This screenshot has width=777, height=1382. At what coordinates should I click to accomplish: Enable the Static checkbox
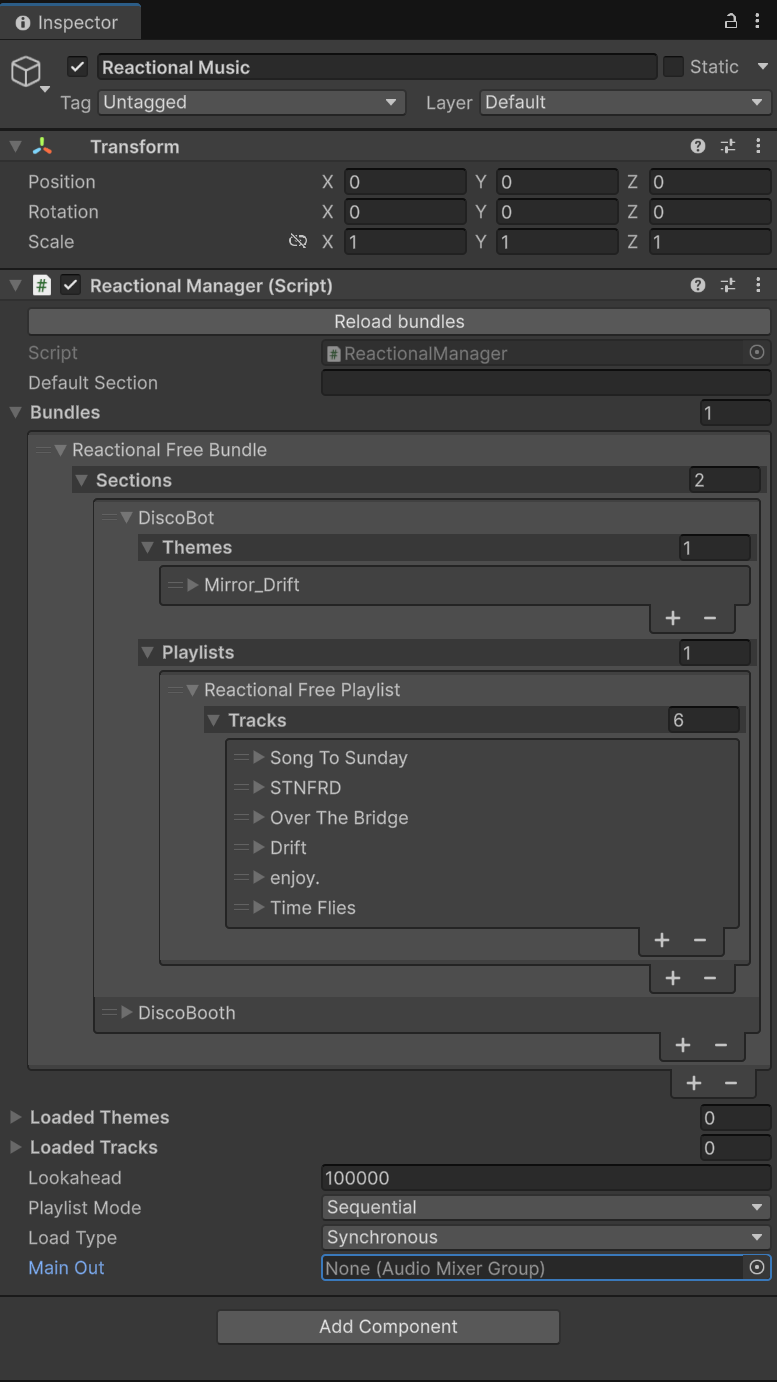(x=674, y=67)
